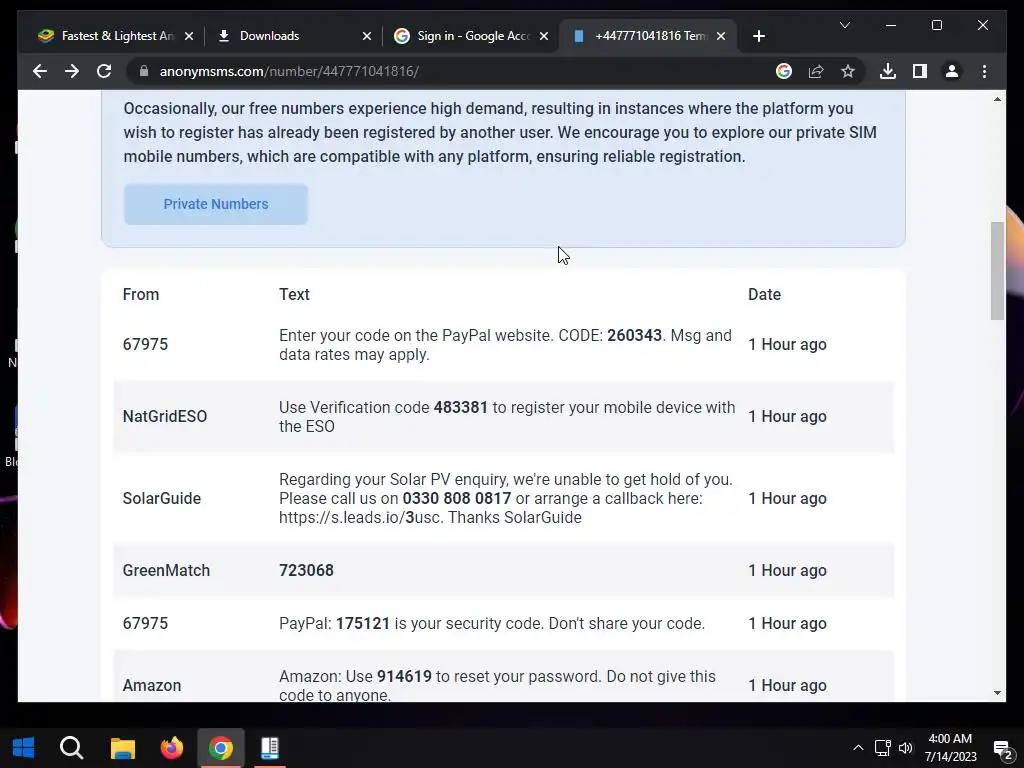
Task: Open notification center icon
Action: (x=1002, y=749)
